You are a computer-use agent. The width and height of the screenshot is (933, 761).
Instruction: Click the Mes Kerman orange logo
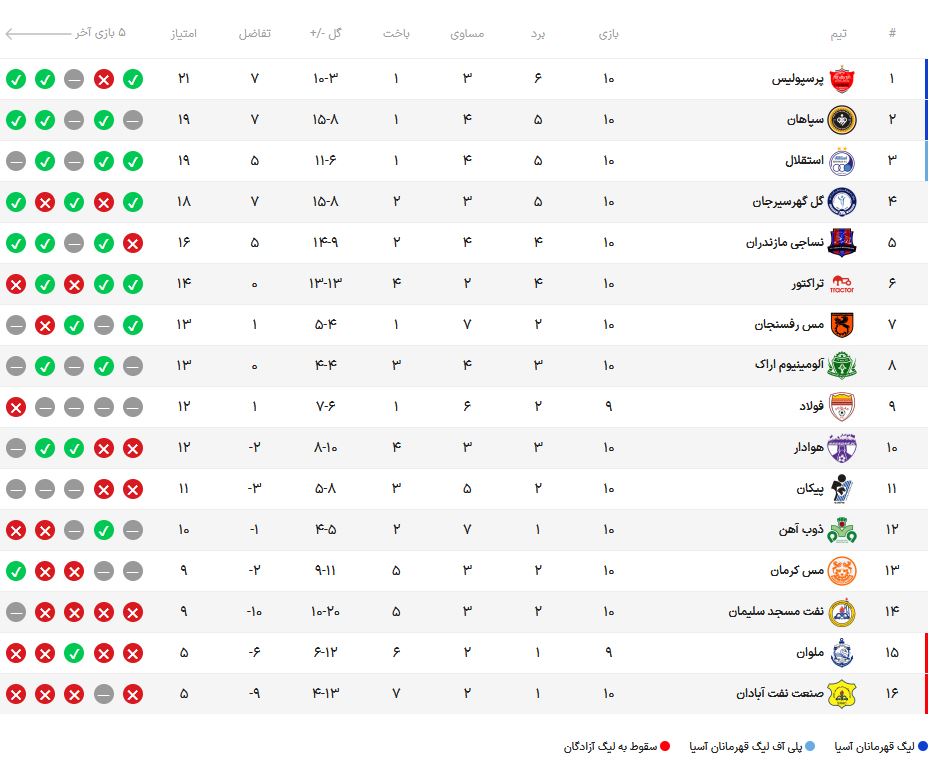coord(841,571)
